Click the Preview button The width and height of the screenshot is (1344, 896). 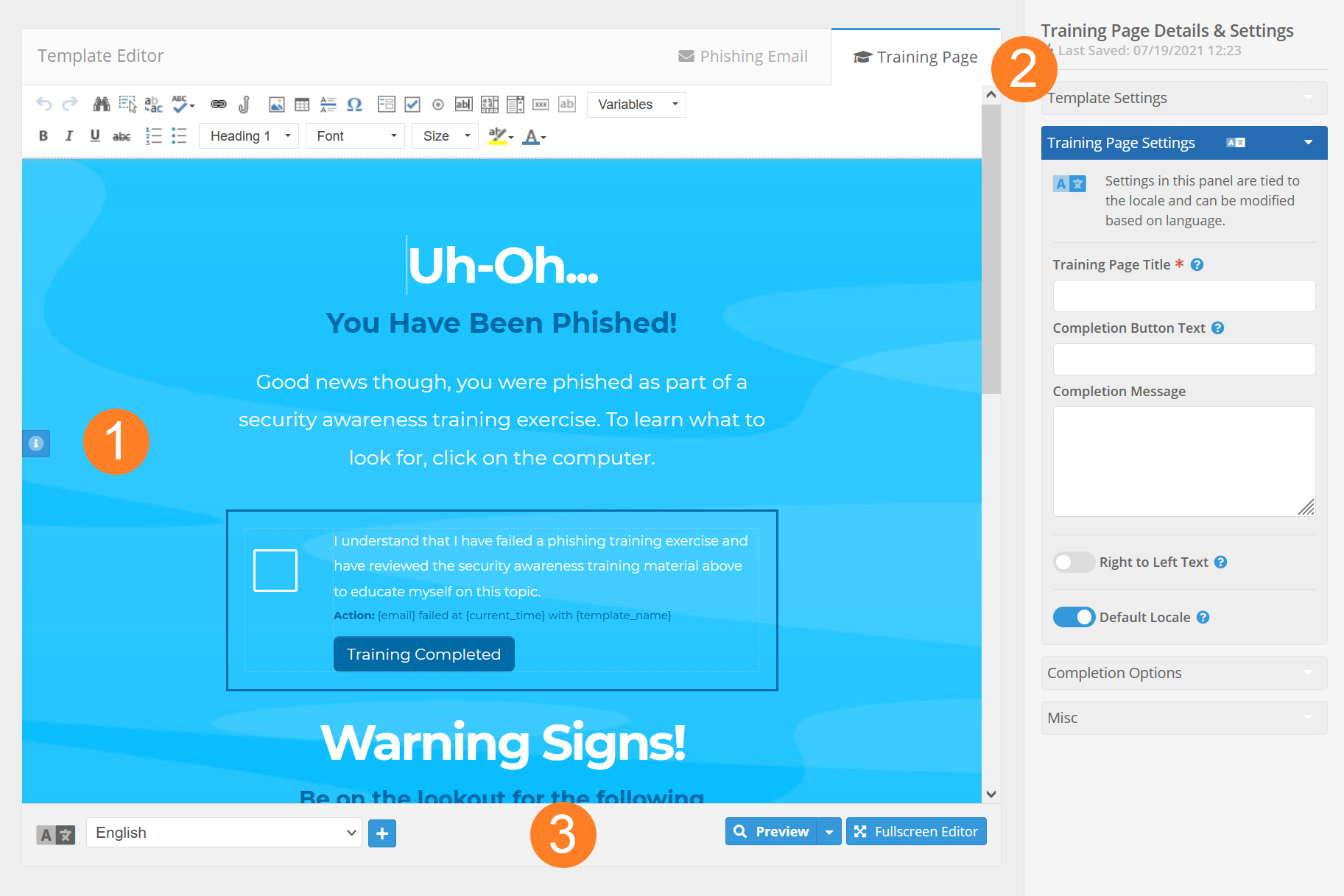771,832
